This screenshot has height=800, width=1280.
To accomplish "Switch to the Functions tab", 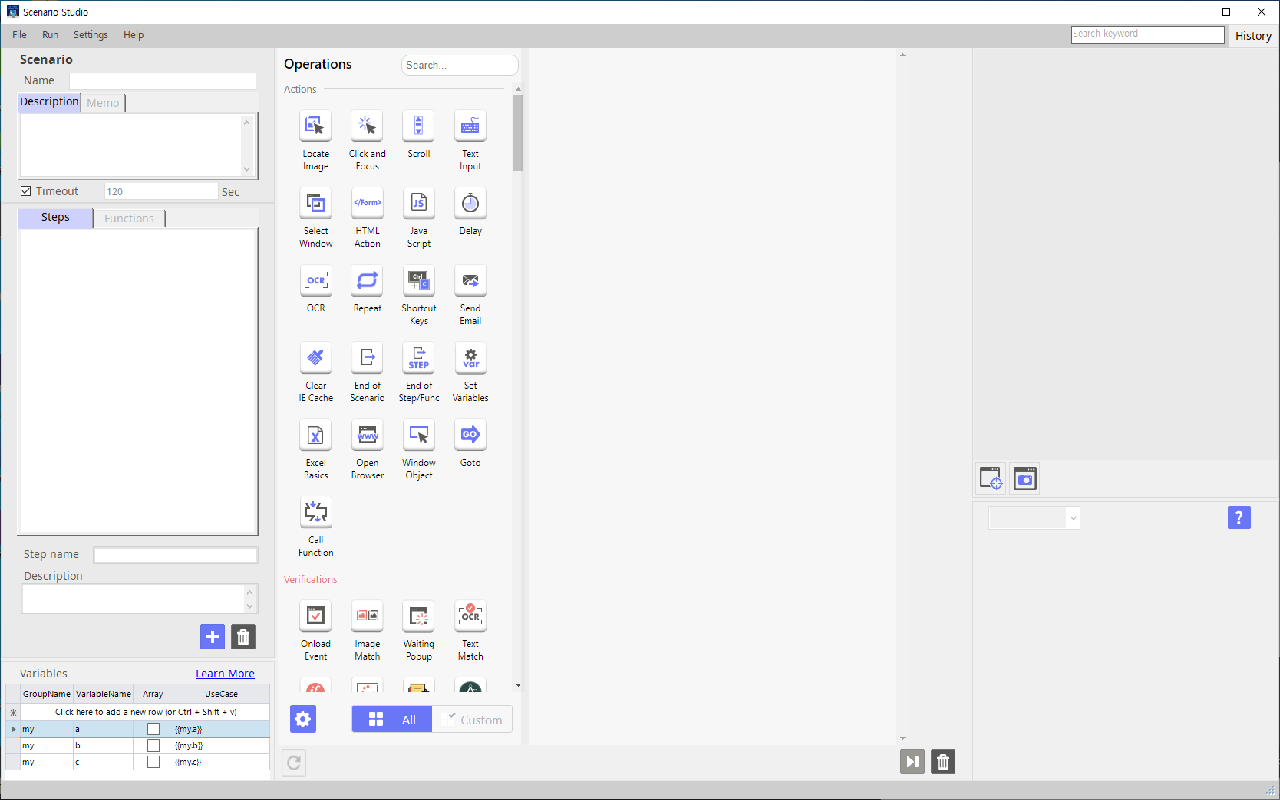I will [x=129, y=217].
